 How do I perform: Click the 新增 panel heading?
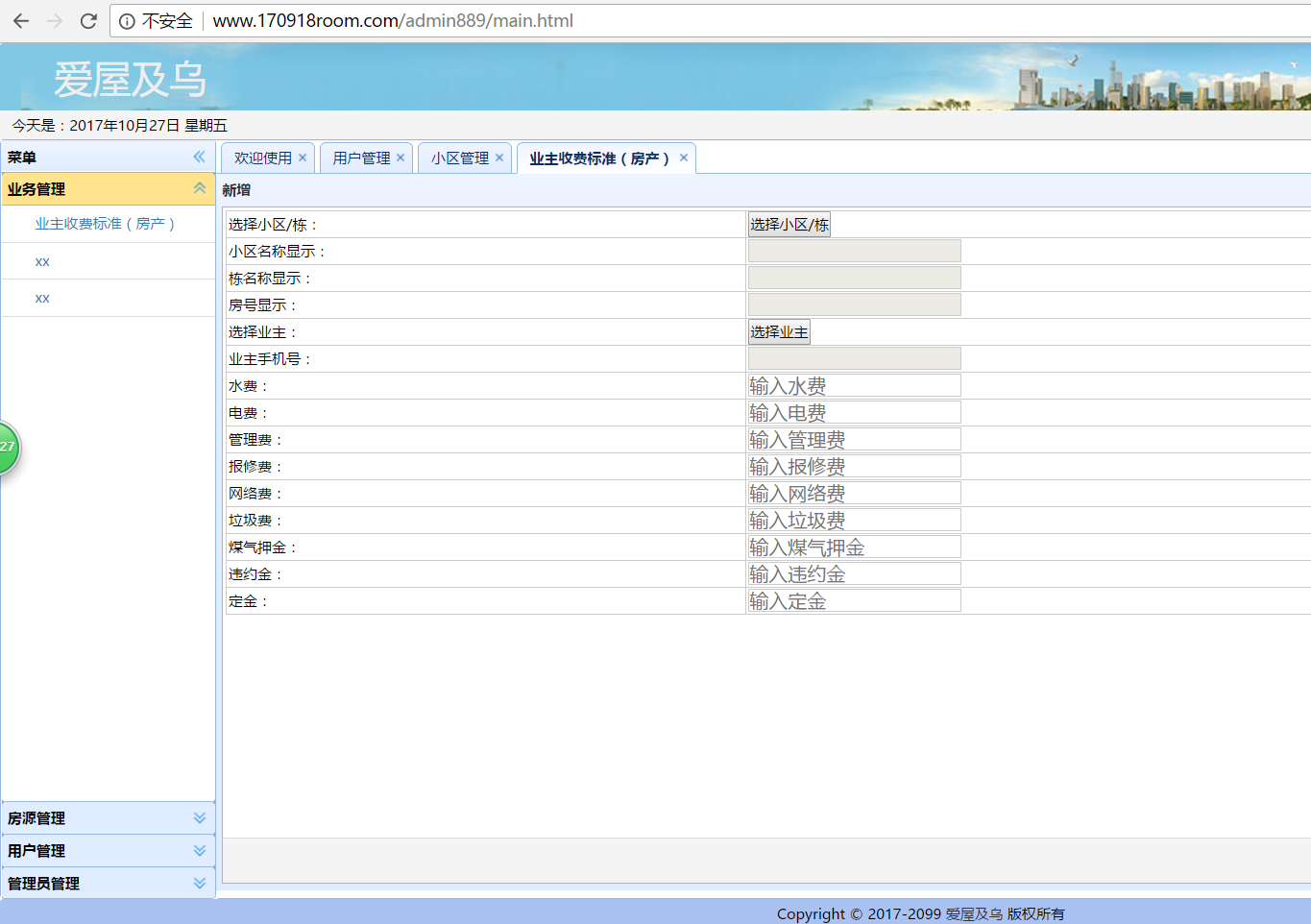[x=237, y=190]
